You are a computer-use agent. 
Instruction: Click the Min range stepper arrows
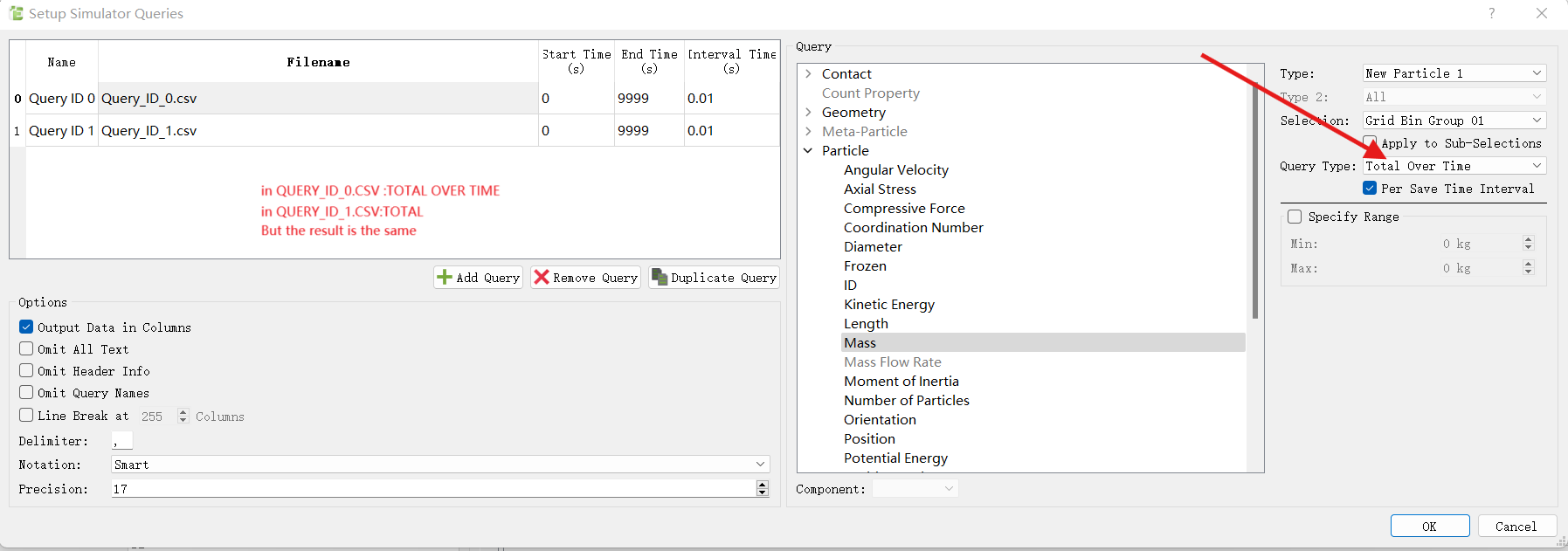coord(1528,244)
